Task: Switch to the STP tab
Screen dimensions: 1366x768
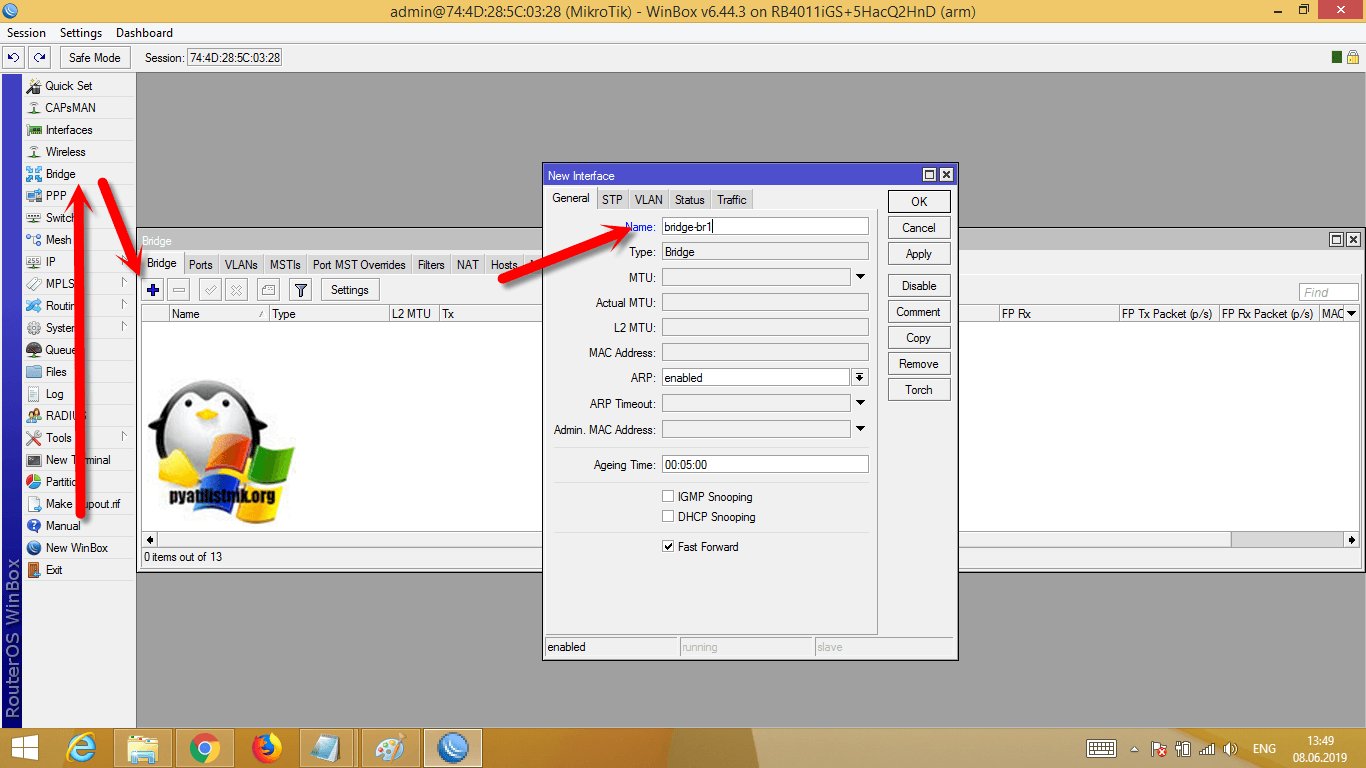Action: click(611, 200)
